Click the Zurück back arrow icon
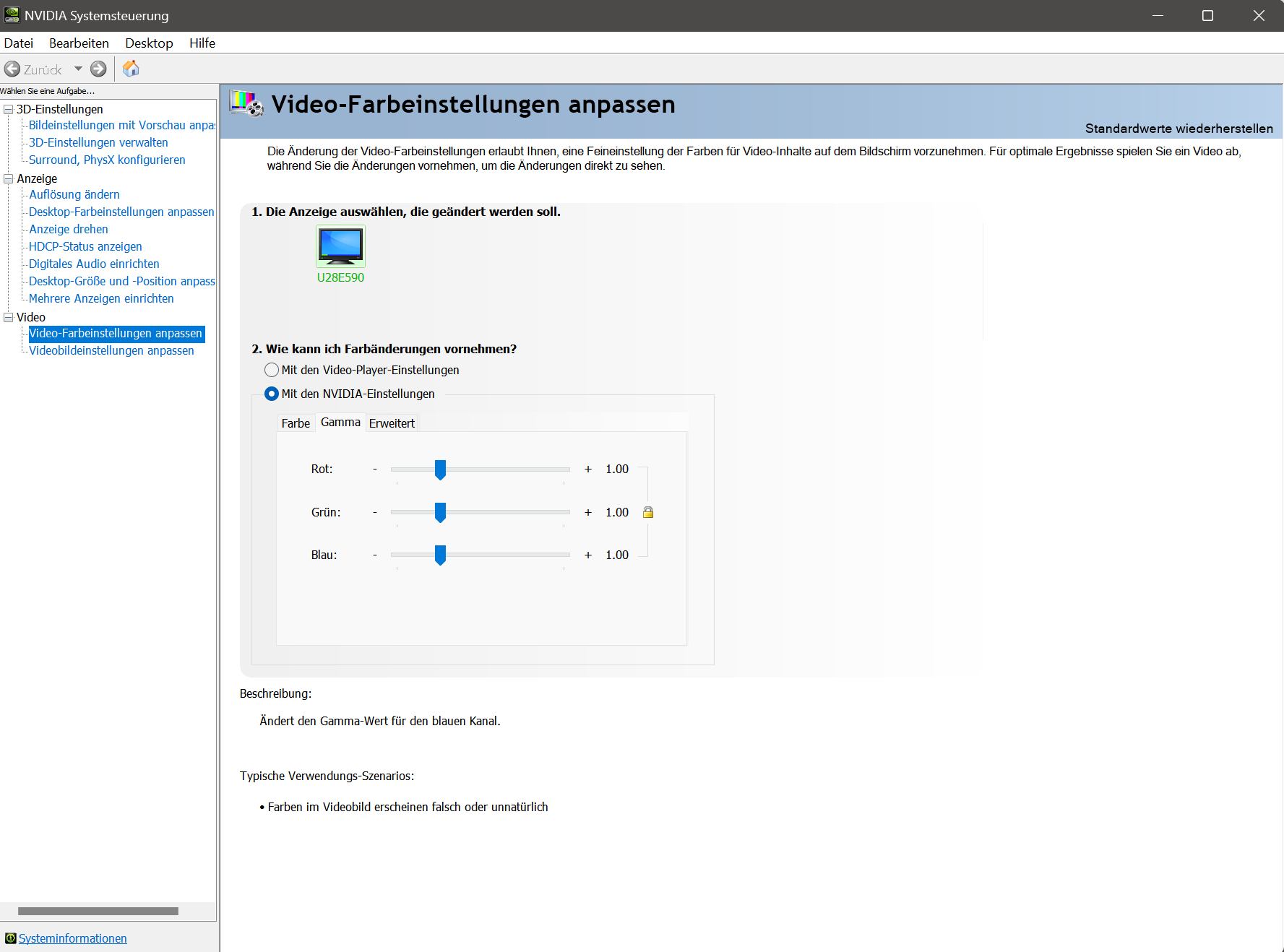Screen dimensions: 1284x952 click(12, 69)
